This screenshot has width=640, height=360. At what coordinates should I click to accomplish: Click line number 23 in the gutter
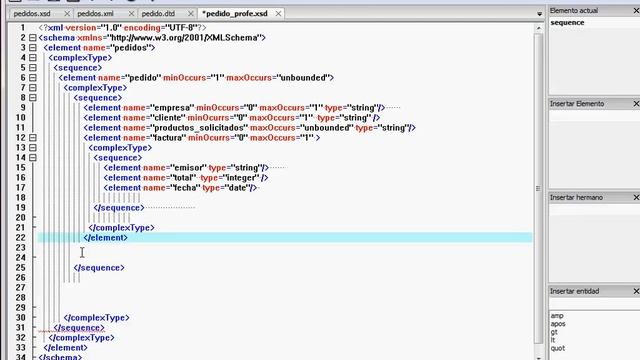[x=20, y=248]
